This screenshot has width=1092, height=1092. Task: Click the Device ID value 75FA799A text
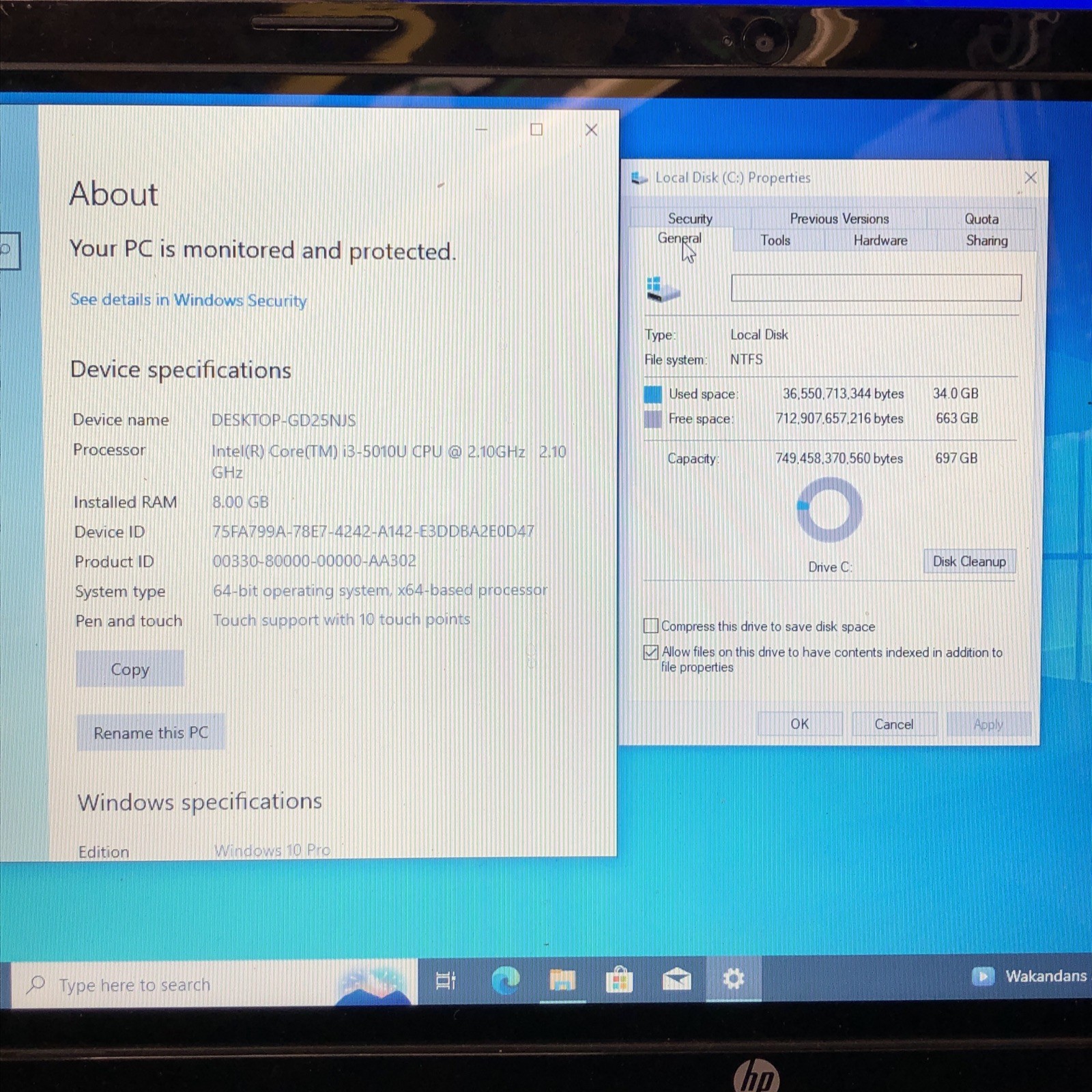[x=373, y=531]
